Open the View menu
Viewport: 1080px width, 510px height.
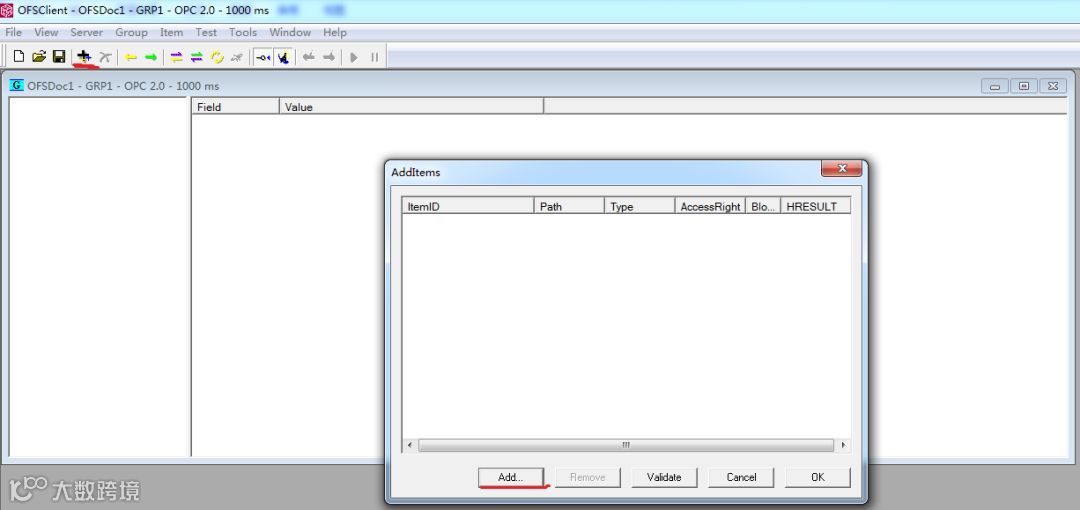[x=46, y=32]
